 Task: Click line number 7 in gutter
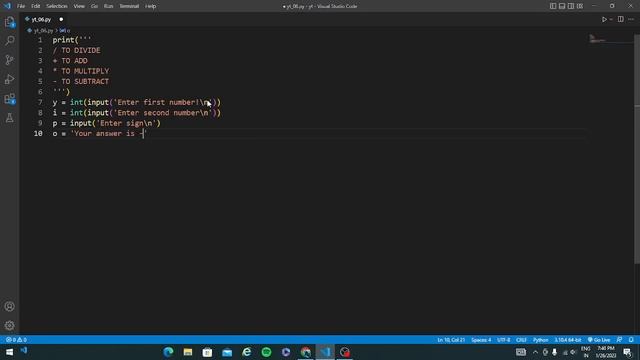coord(40,102)
